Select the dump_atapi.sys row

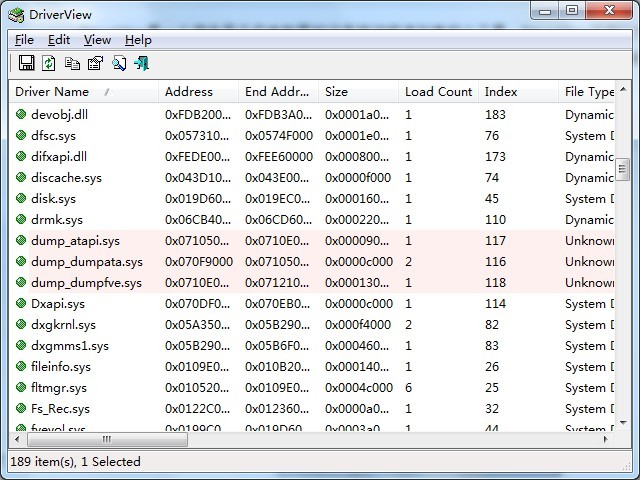click(x=75, y=241)
